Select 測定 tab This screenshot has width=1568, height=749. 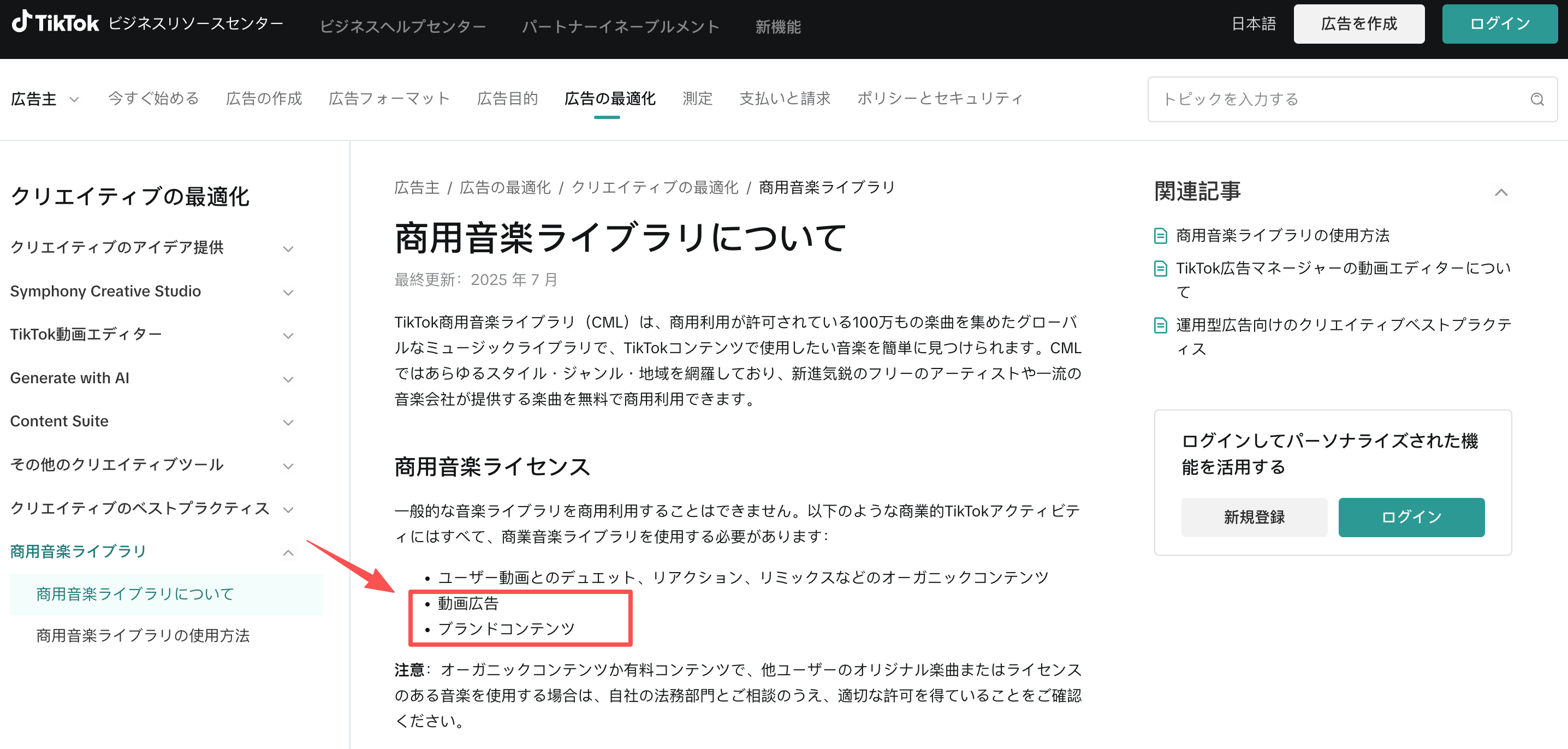(697, 98)
